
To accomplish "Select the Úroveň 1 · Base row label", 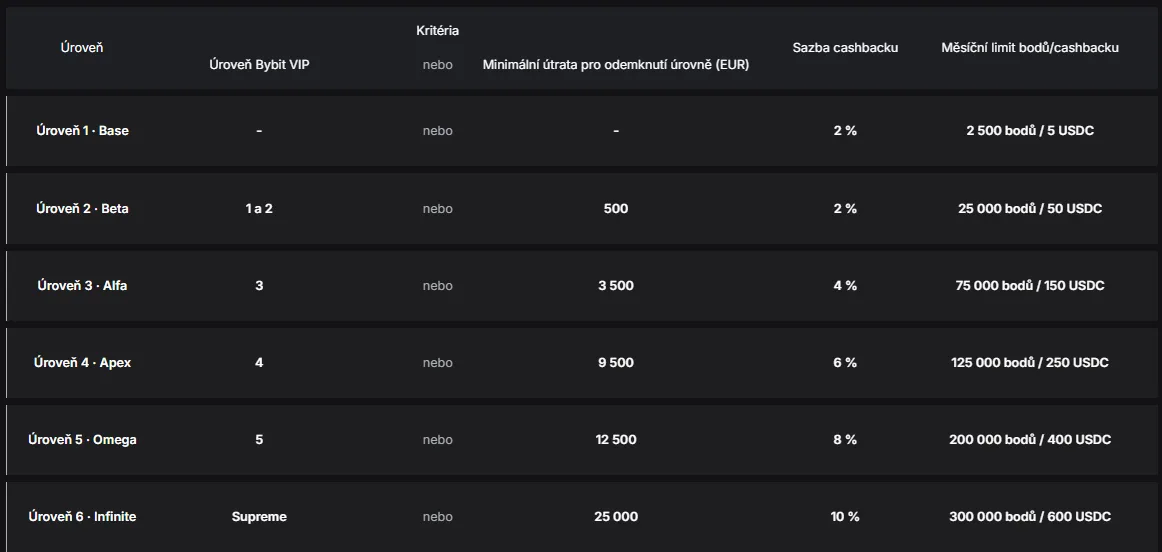I will tap(82, 130).
